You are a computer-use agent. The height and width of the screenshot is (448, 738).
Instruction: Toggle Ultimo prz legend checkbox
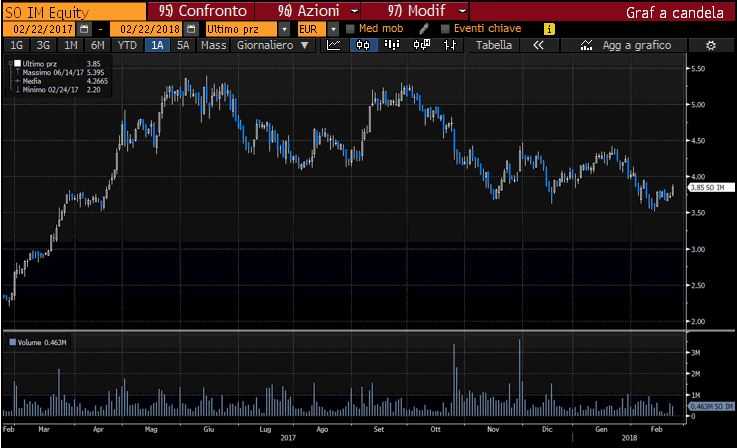pyautogui.click(x=15, y=63)
